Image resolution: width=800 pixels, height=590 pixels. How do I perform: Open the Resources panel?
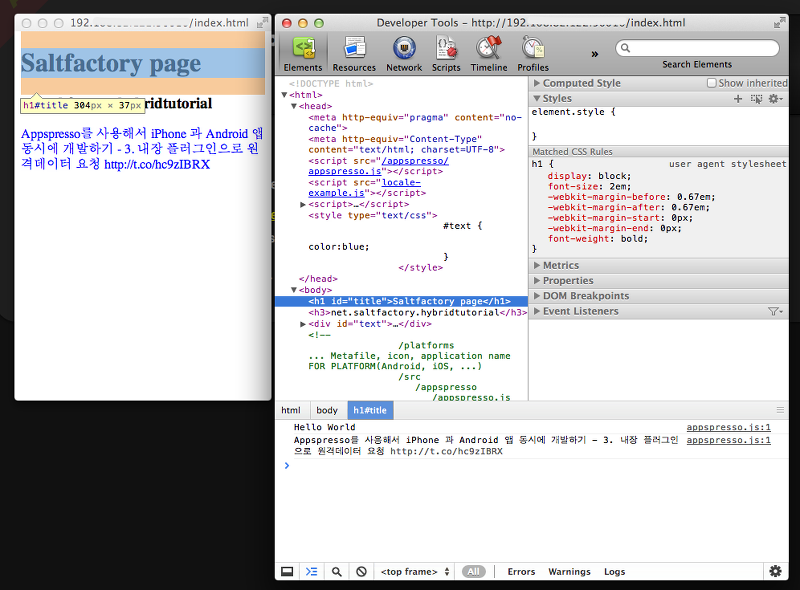pos(354,54)
